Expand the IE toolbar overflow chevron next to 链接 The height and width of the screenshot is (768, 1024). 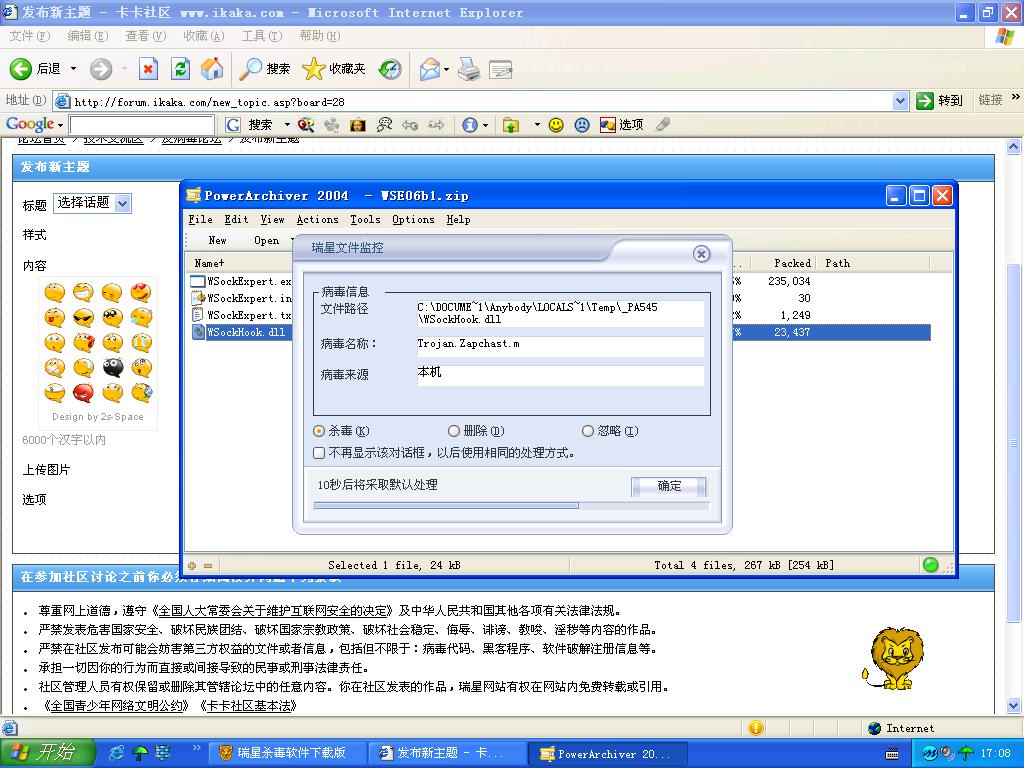1016,97
